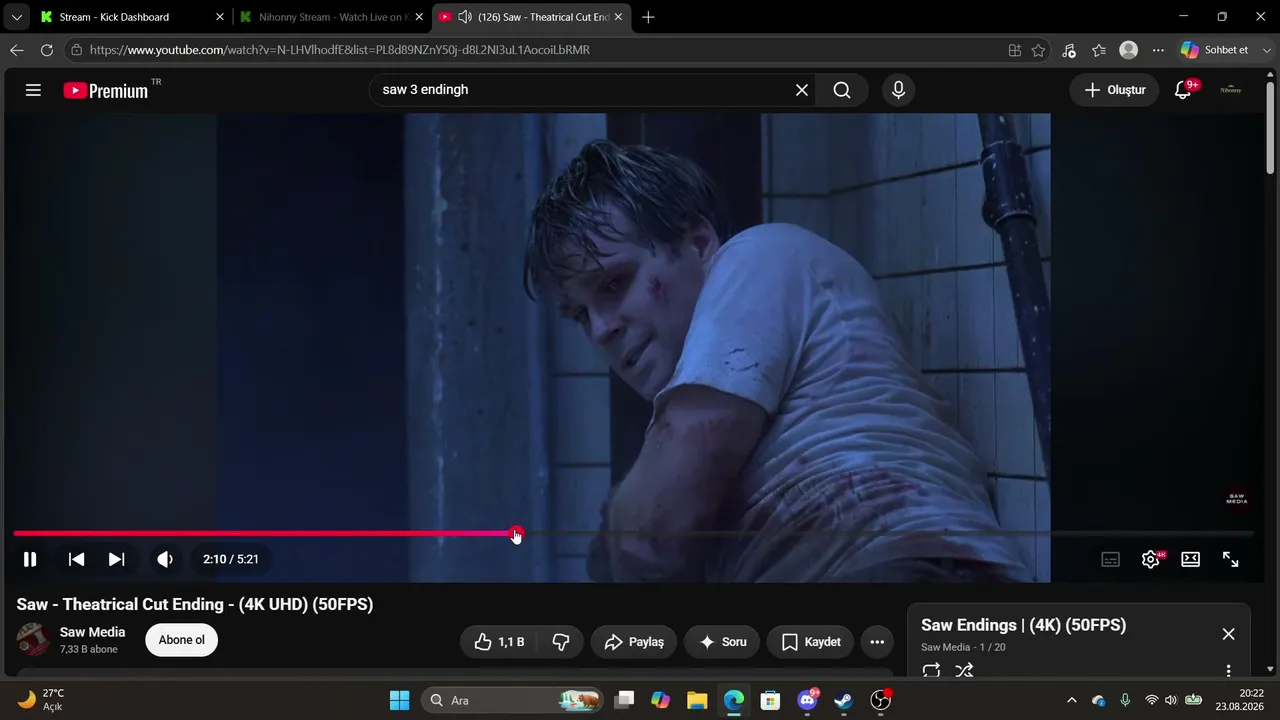Toggle subtitles on the video player

pyautogui.click(x=1110, y=559)
